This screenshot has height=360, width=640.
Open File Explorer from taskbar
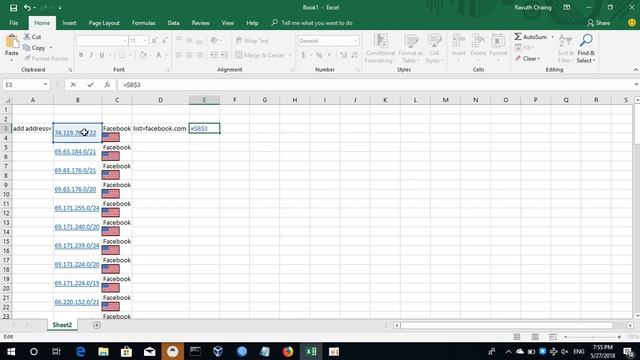point(103,351)
